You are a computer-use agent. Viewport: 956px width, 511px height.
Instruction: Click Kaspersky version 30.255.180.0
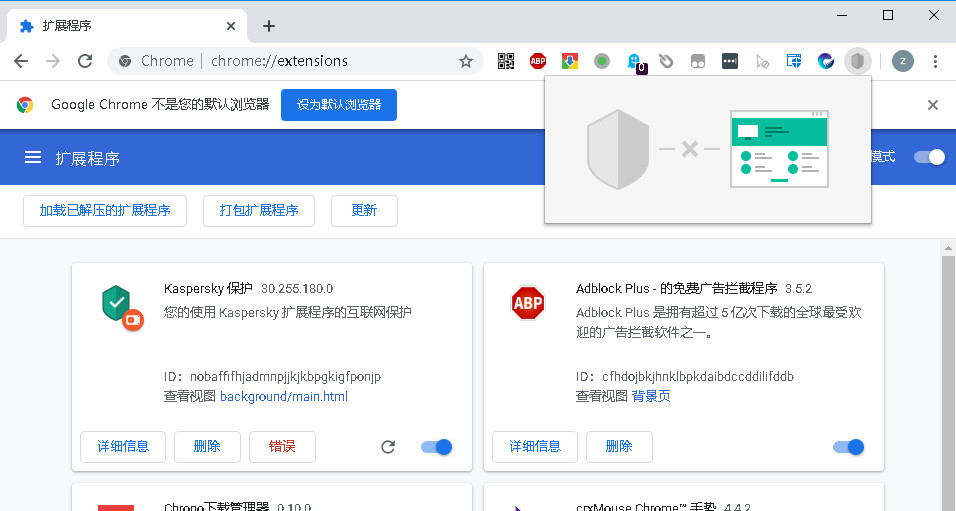click(x=297, y=288)
